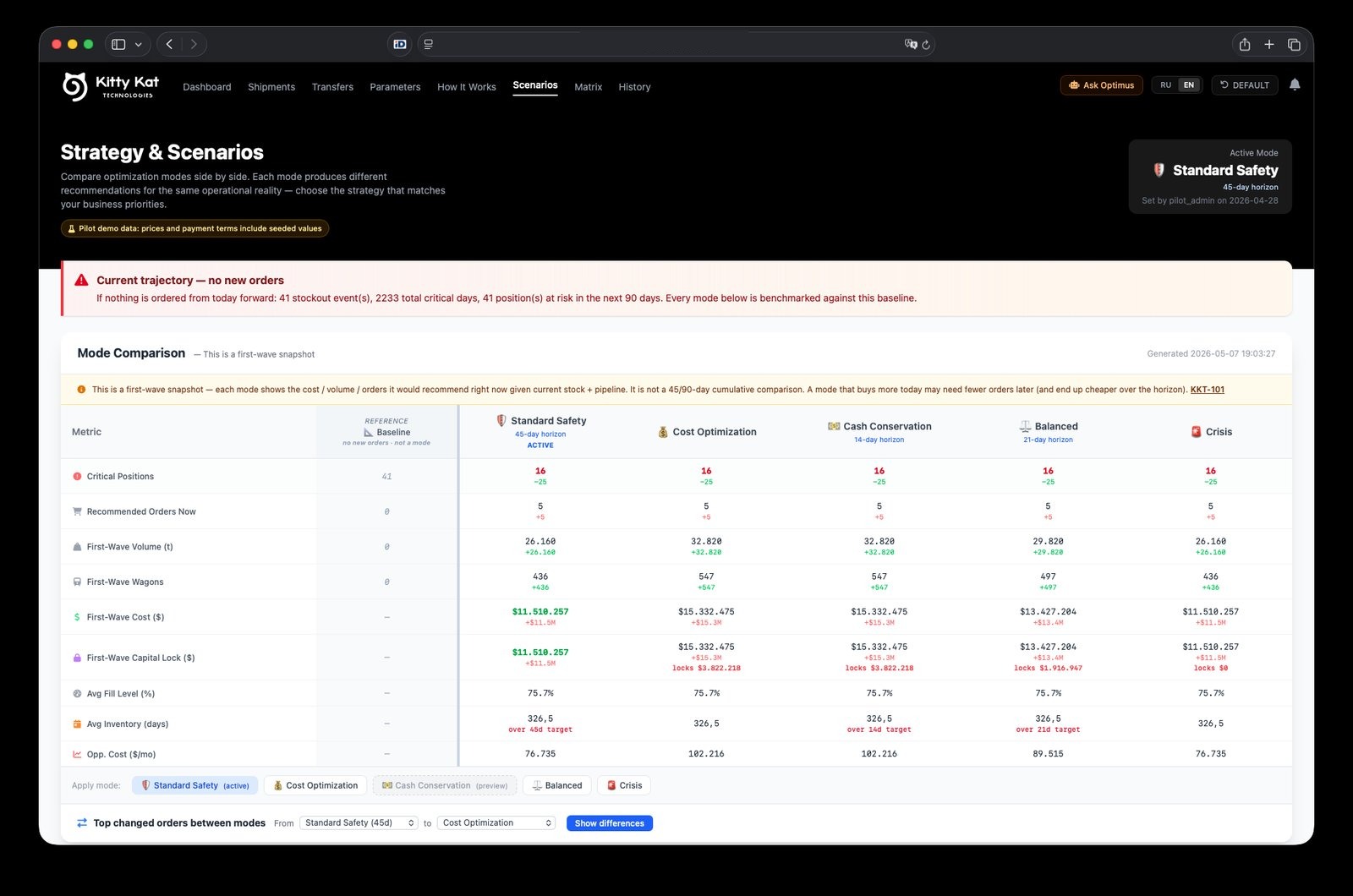Viewport: 1353px width, 896px height.
Task: Open the Shipments nav item
Action: 271,87
